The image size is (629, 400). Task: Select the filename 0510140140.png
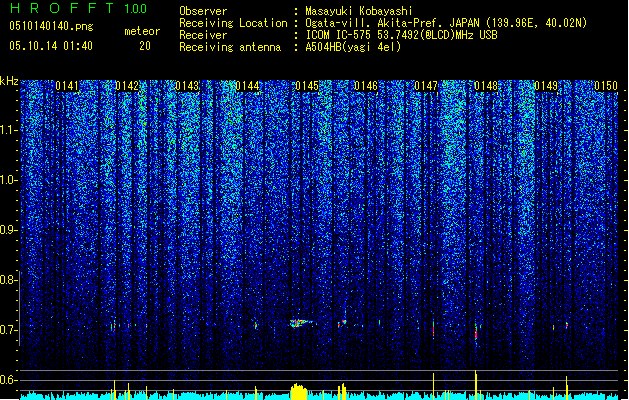pyautogui.click(x=51, y=26)
